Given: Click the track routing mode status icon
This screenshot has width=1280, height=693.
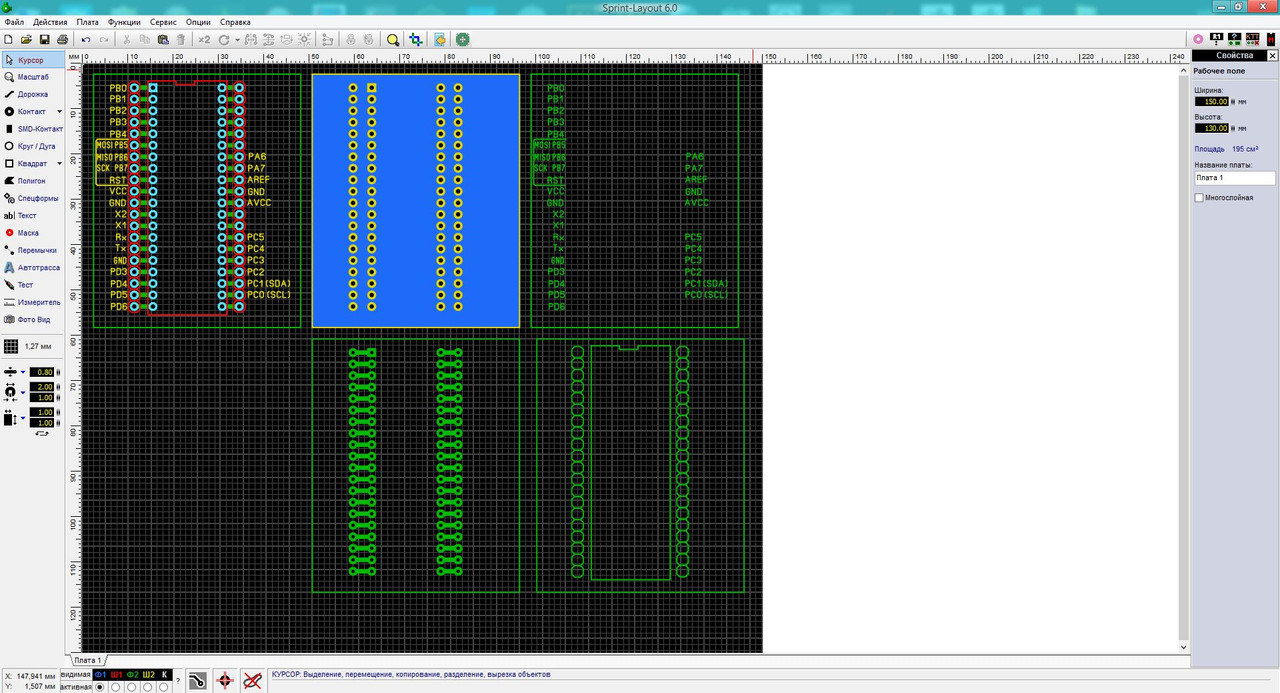Looking at the screenshot, I should click(198, 681).
